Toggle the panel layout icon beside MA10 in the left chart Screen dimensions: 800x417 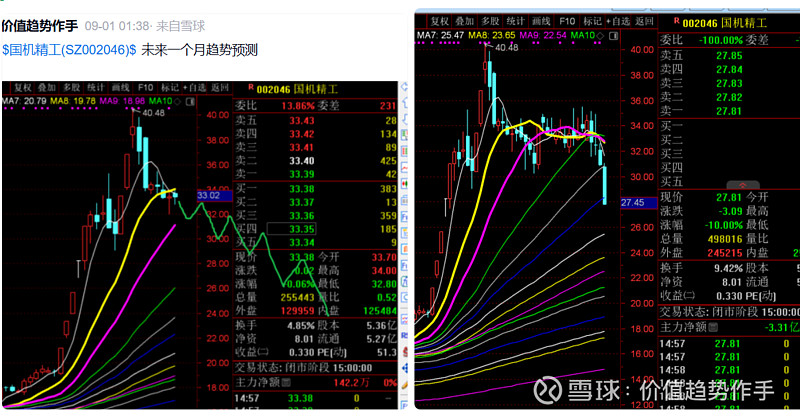click(x=190, y=102)
